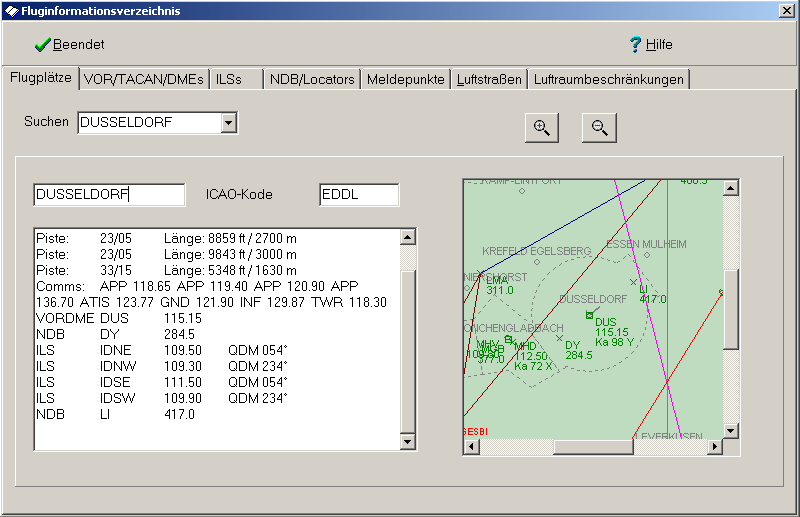This screenshot has height=517, width=800.
Task: Click the zoom in magnifier button
Action: click(x=542, y=128)
